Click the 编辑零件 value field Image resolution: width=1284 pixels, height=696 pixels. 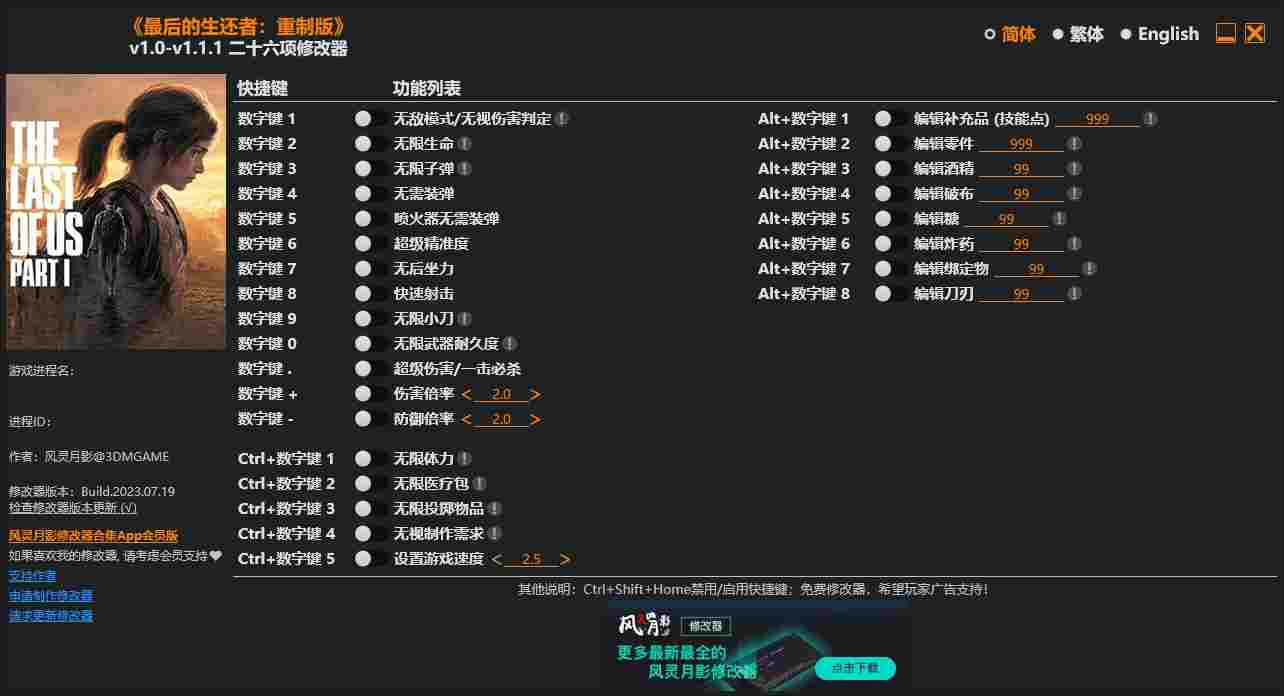[x=1021, y=144]
